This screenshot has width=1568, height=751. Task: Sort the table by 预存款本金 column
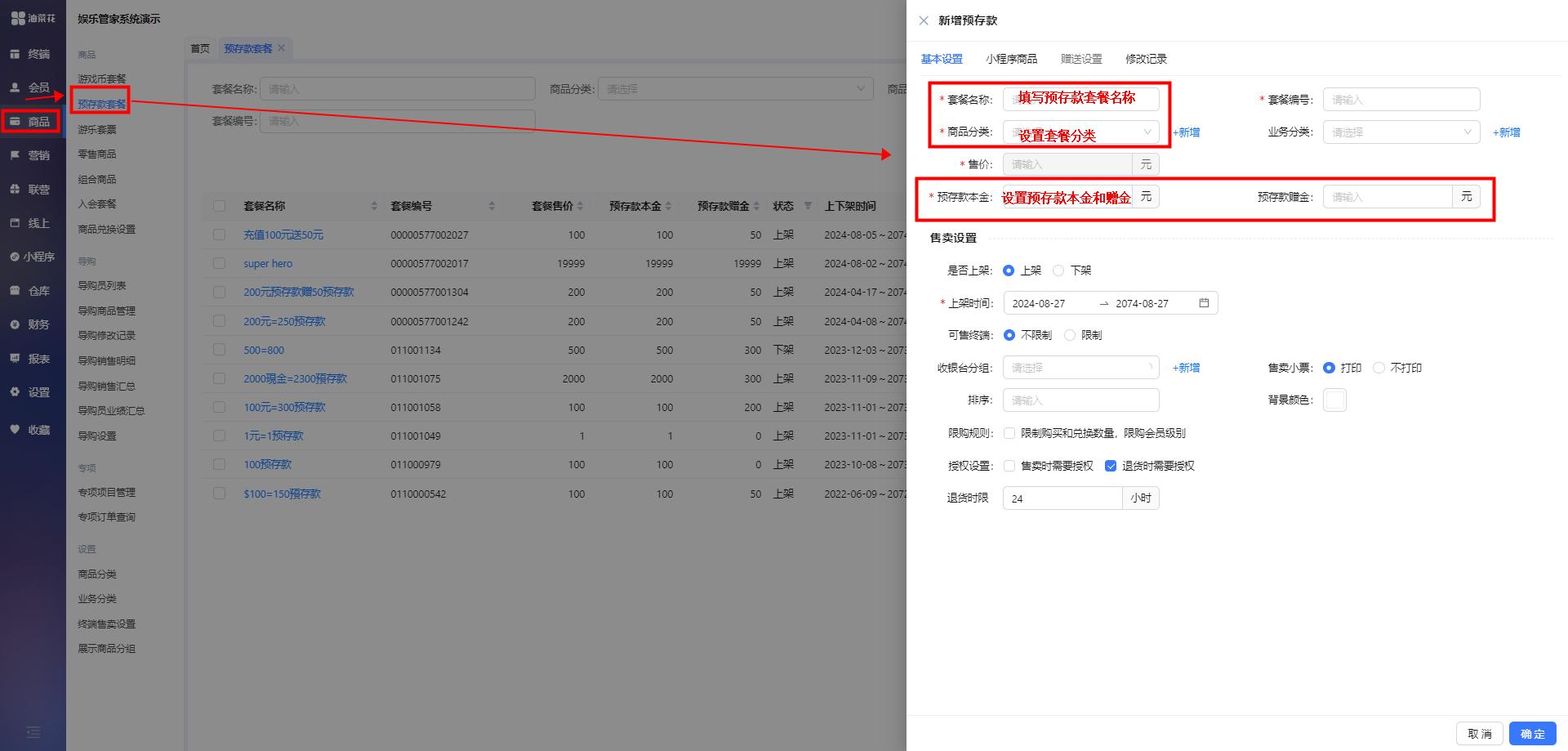(x=668, y=206)
